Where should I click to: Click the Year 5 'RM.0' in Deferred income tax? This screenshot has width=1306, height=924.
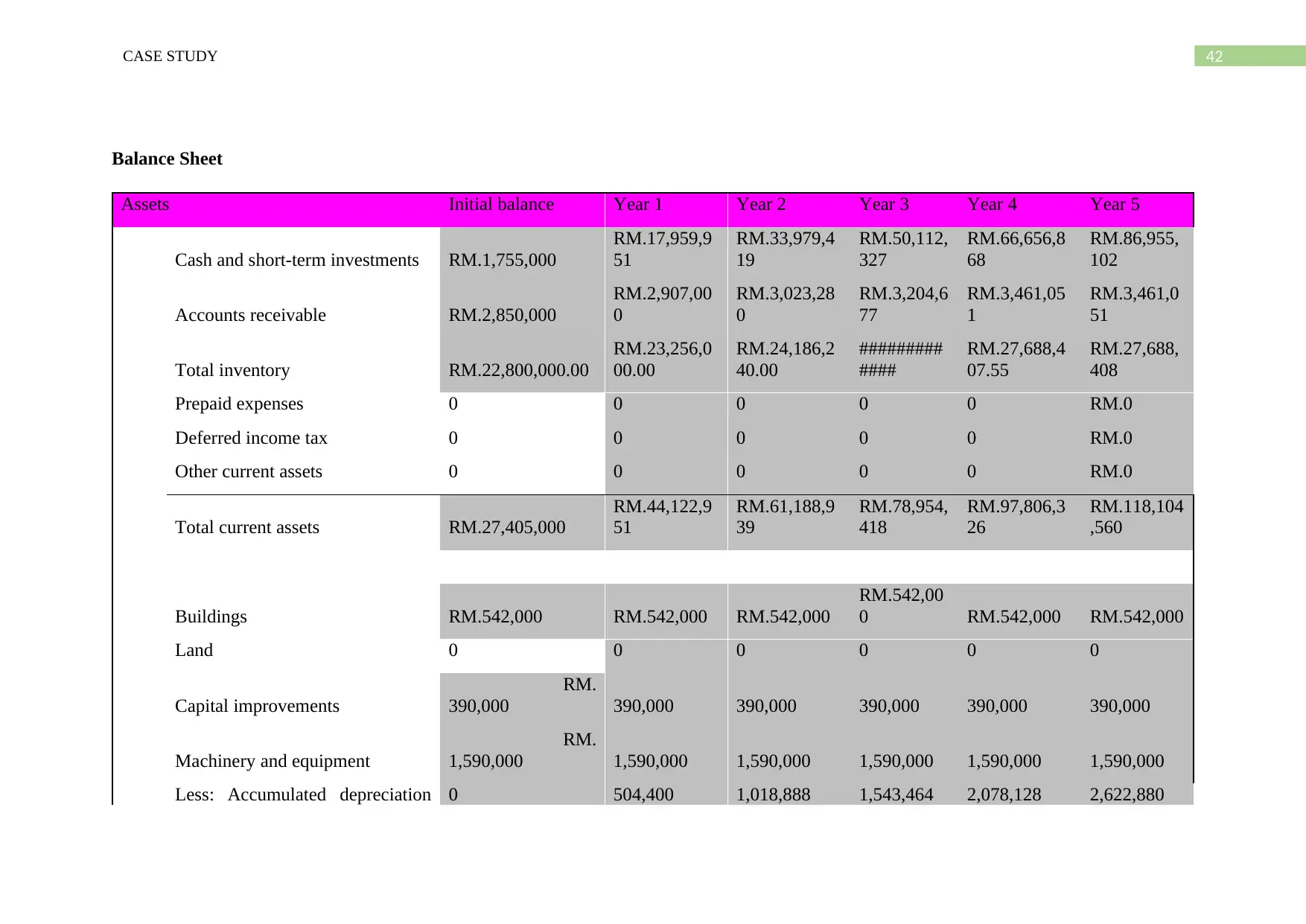(x=1111, y=438)
